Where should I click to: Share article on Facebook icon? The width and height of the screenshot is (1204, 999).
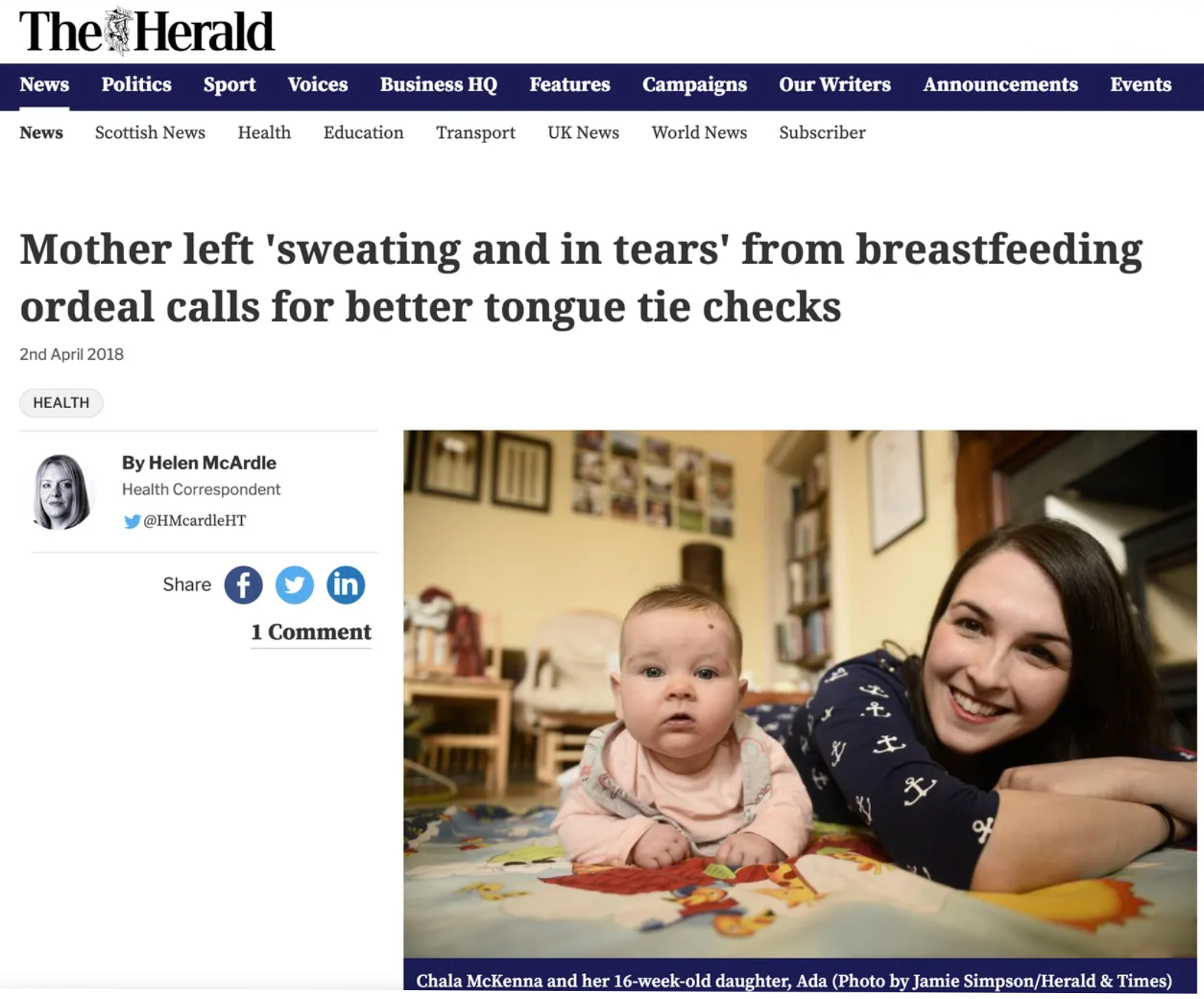[x=243, y=584]
